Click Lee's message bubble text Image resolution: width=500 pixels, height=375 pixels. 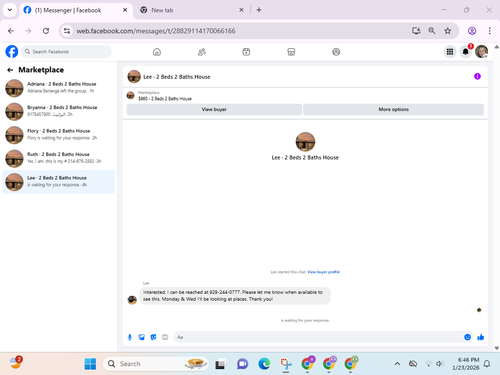[235, 296]
